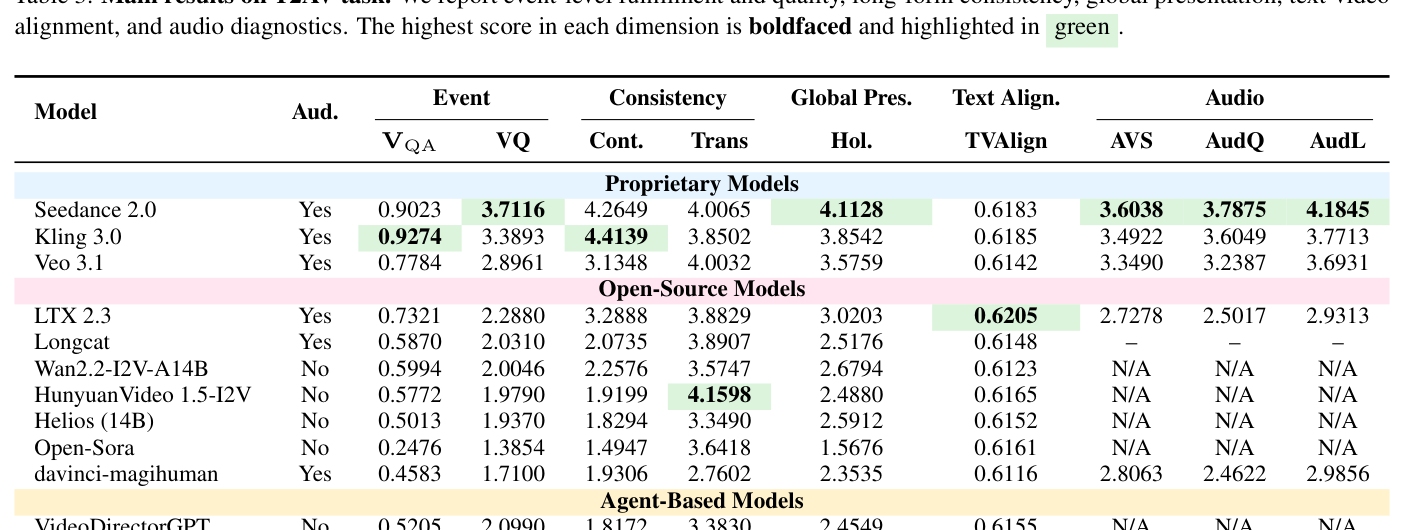Select the 'Wan2.2-I2V-A14B' model name
This screenshot has width=1404, height=530.
[121, 369]
